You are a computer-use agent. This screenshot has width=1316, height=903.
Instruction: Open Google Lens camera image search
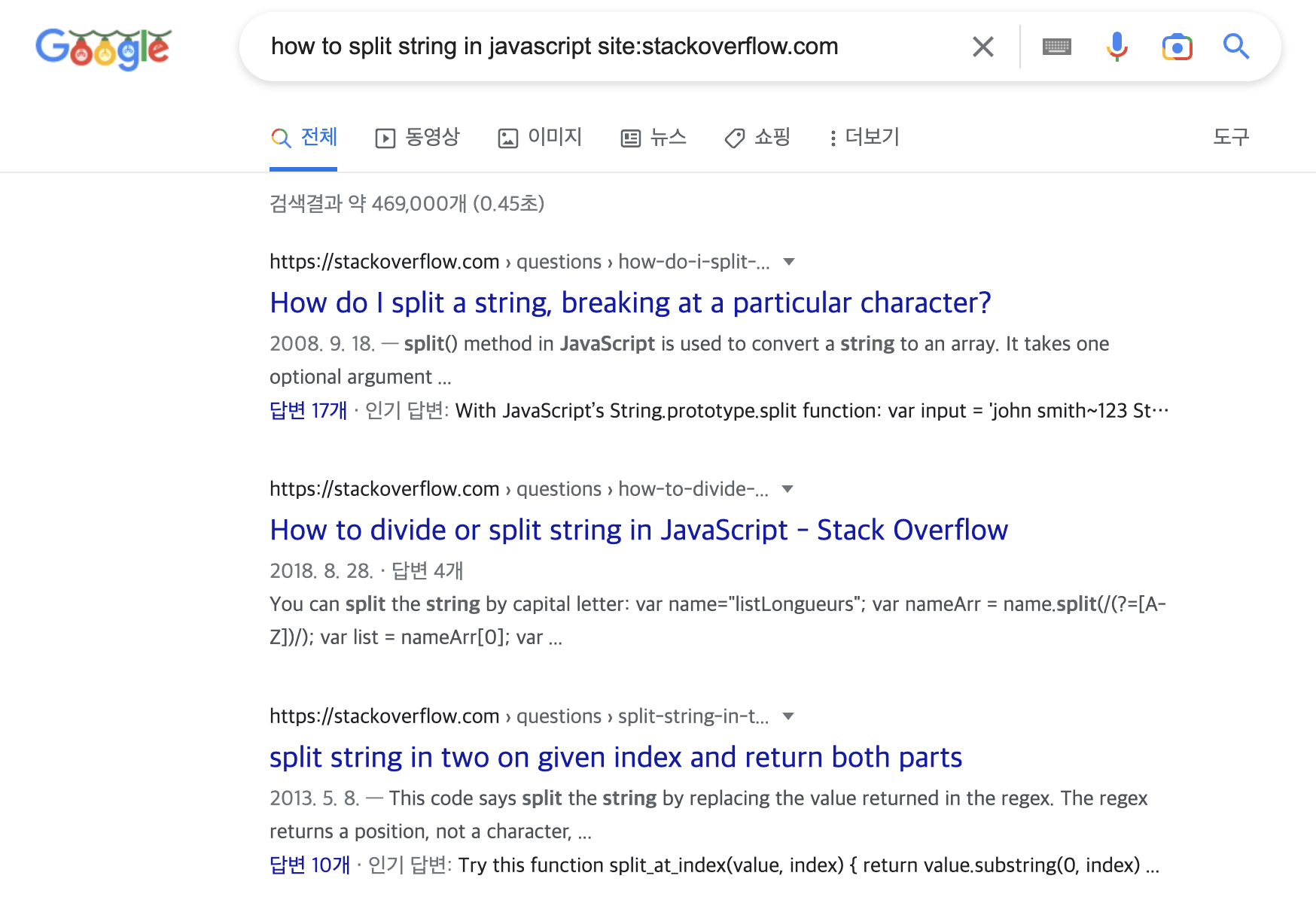[x=1177, y=47]
